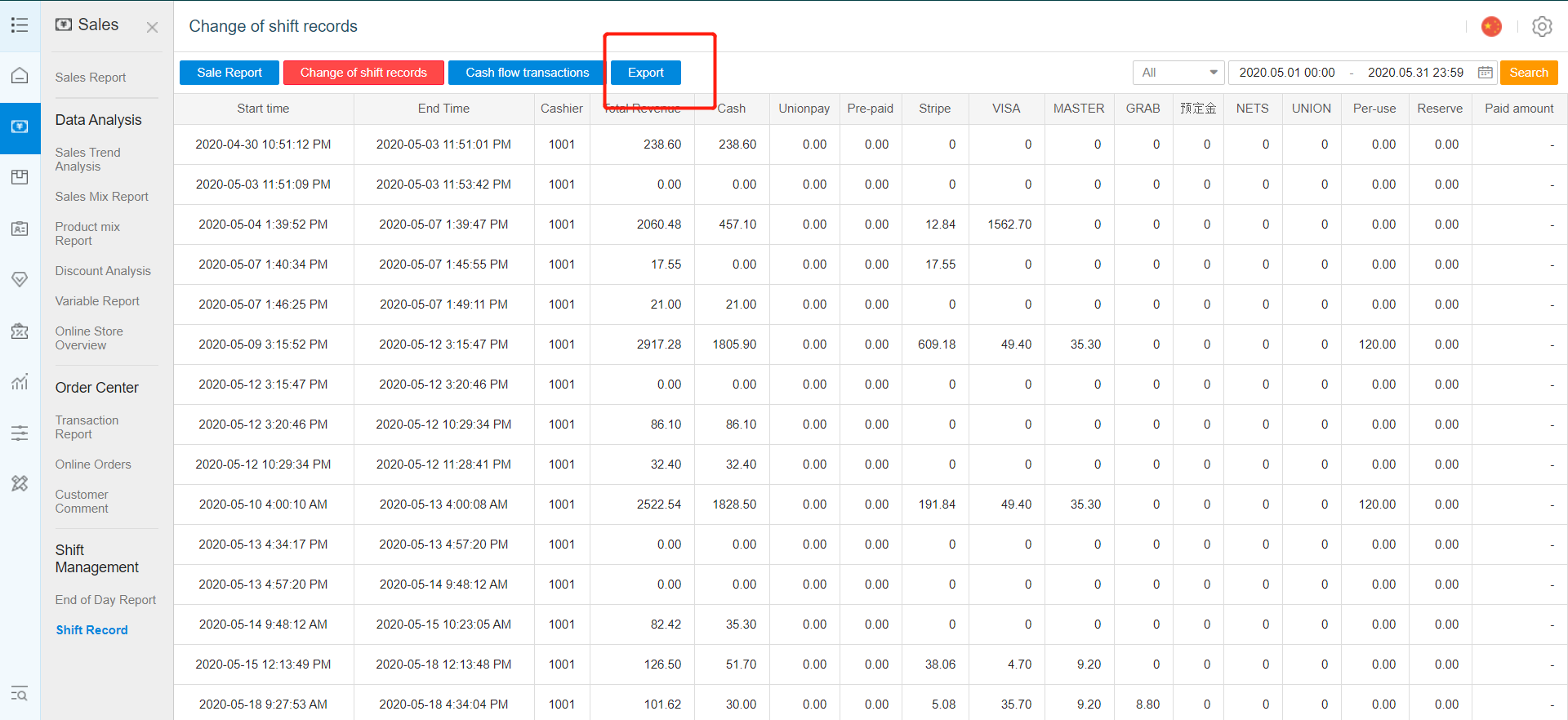Open the member card icon in the rail
The height and width of the screenshot is (720, 1568).
(x=20, y=229)
